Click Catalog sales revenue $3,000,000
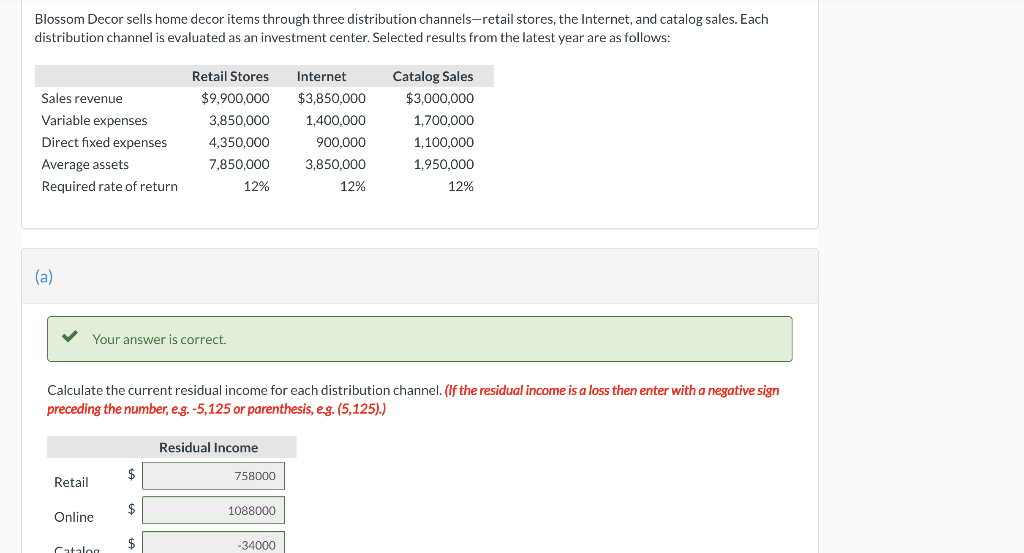Image resolution: width=1024 pixels, height=553 pixels. click(440, 99)
